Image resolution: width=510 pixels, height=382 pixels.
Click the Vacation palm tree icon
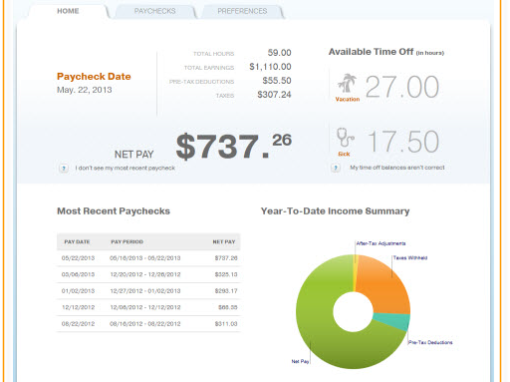(x=347, y=83)
